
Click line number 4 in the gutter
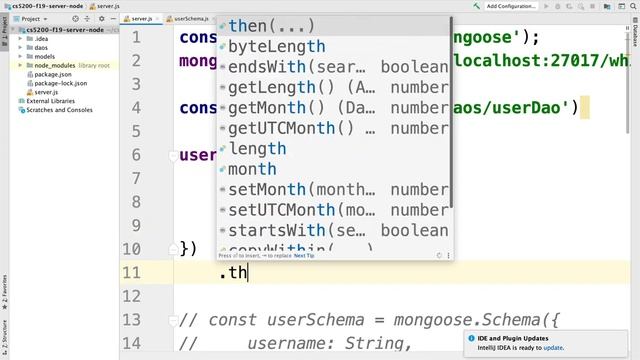[136, 108]
